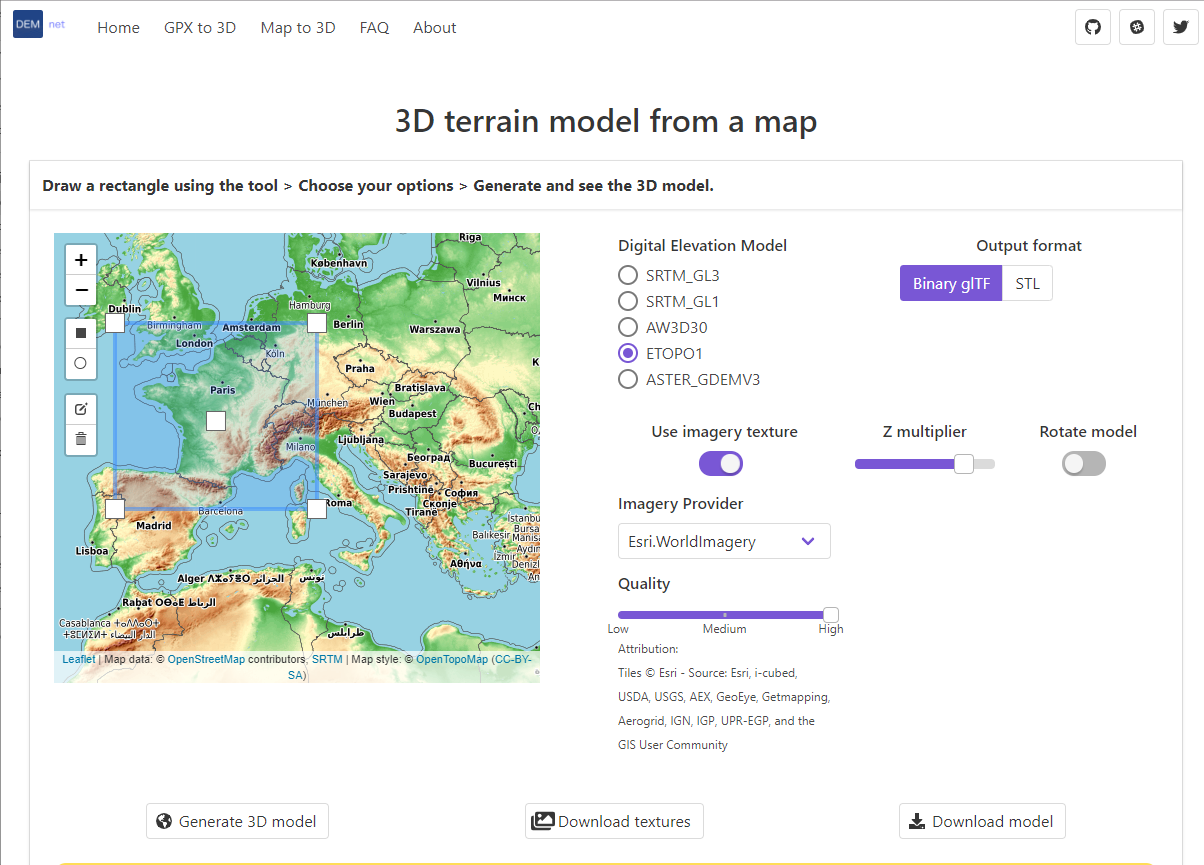Image resolution: width=1204 pixels, height=865 pixels.
Task: Click the trash icon to delete drawn shapes
Action: click(81, 439)
